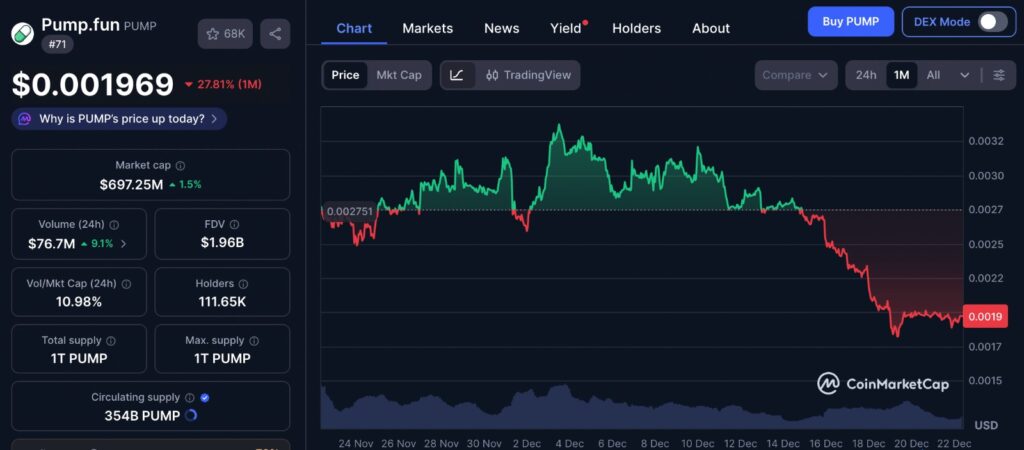This screenshot has height=450, width=1024.
Task: Select the Mkt Cap chart toggle
Action: (399, 75)
